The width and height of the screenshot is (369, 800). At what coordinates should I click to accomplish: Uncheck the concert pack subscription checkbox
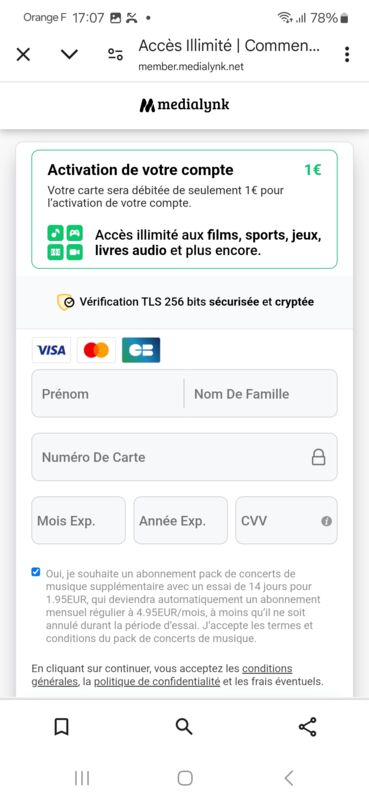tap(36, 572)
